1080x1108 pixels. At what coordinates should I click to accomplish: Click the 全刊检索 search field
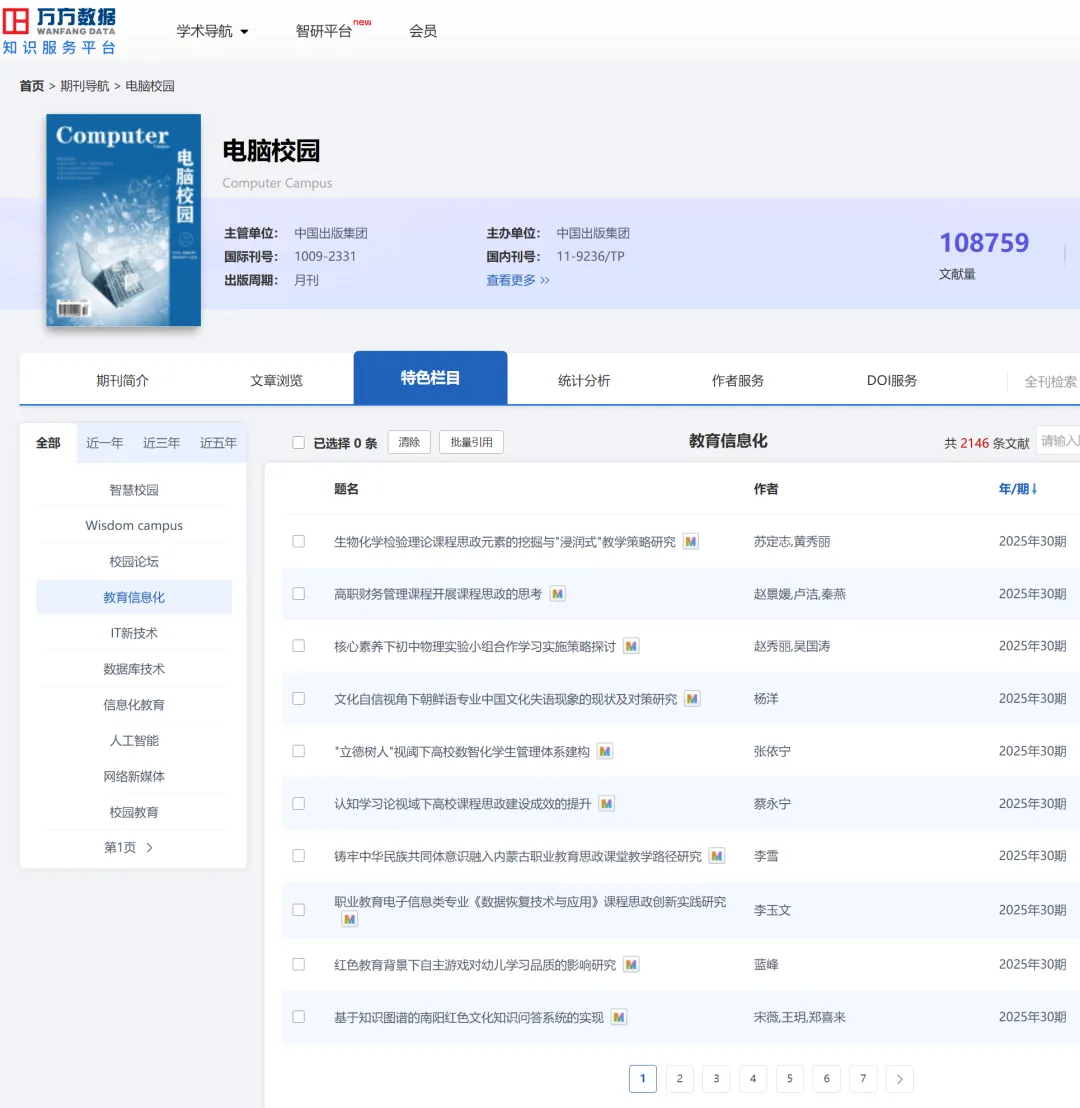point(1049,382)
